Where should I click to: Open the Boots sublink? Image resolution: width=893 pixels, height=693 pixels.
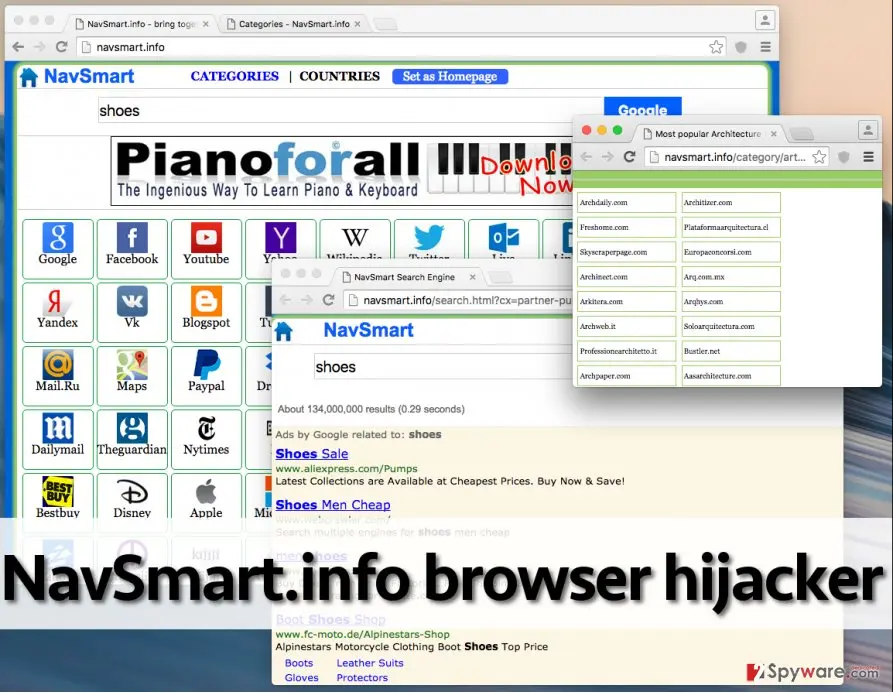pos(299,663)
